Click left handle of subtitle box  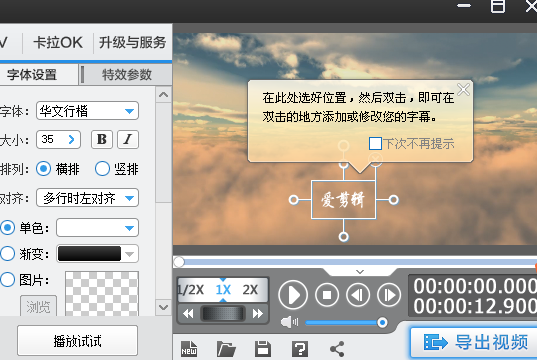[x=294, y=200]
